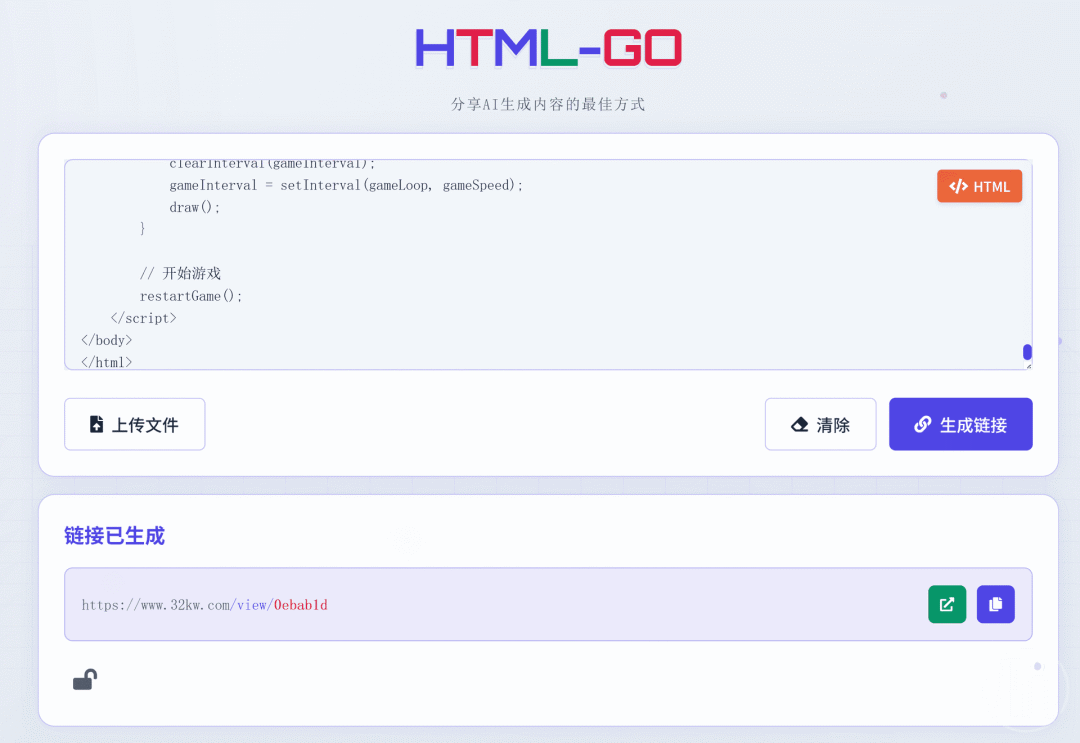Click the 清除 clear button
1080x743 pixels.
(820, 424)
